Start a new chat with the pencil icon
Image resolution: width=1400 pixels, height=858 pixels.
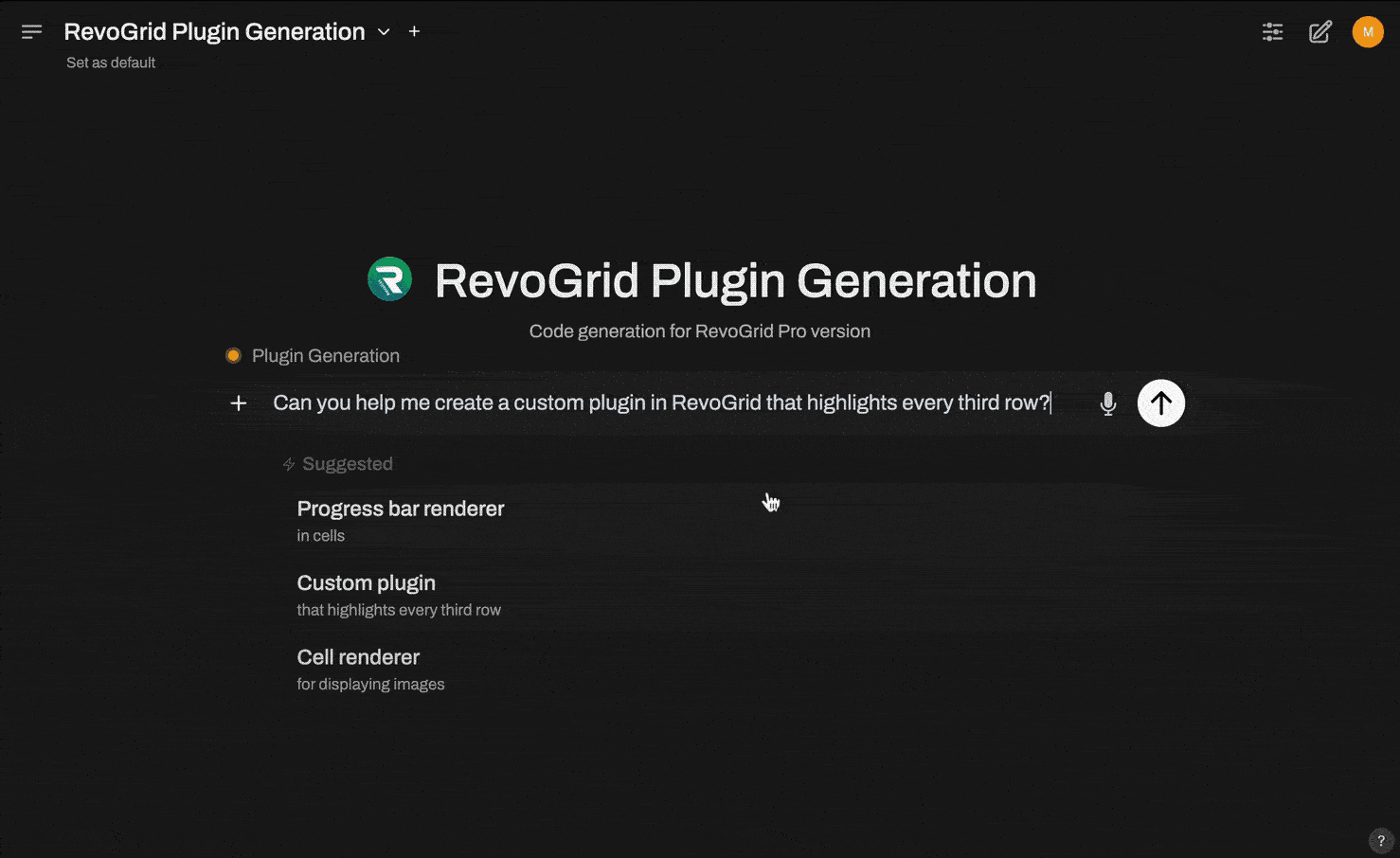[1319, 32]
